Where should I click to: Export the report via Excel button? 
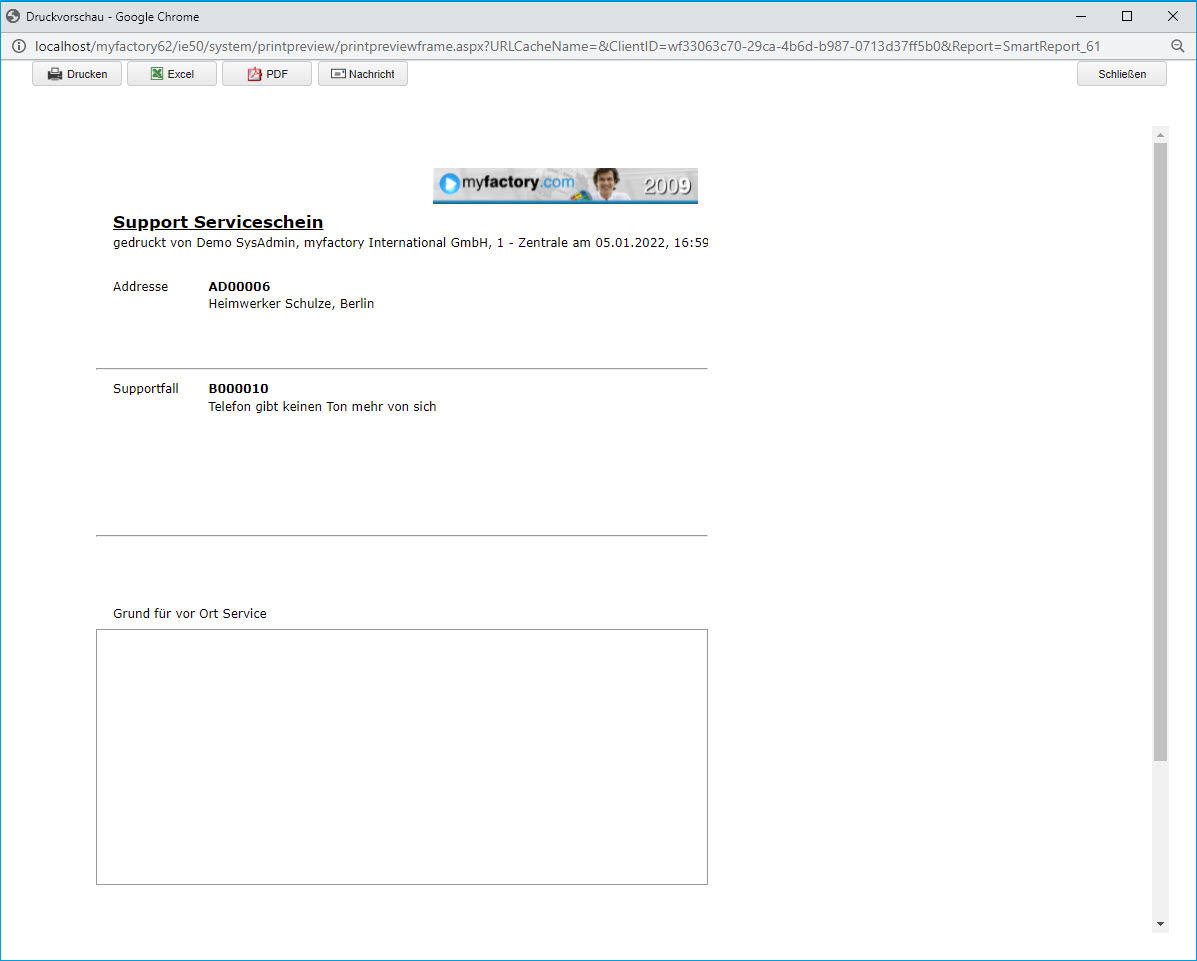click(172, 74)
